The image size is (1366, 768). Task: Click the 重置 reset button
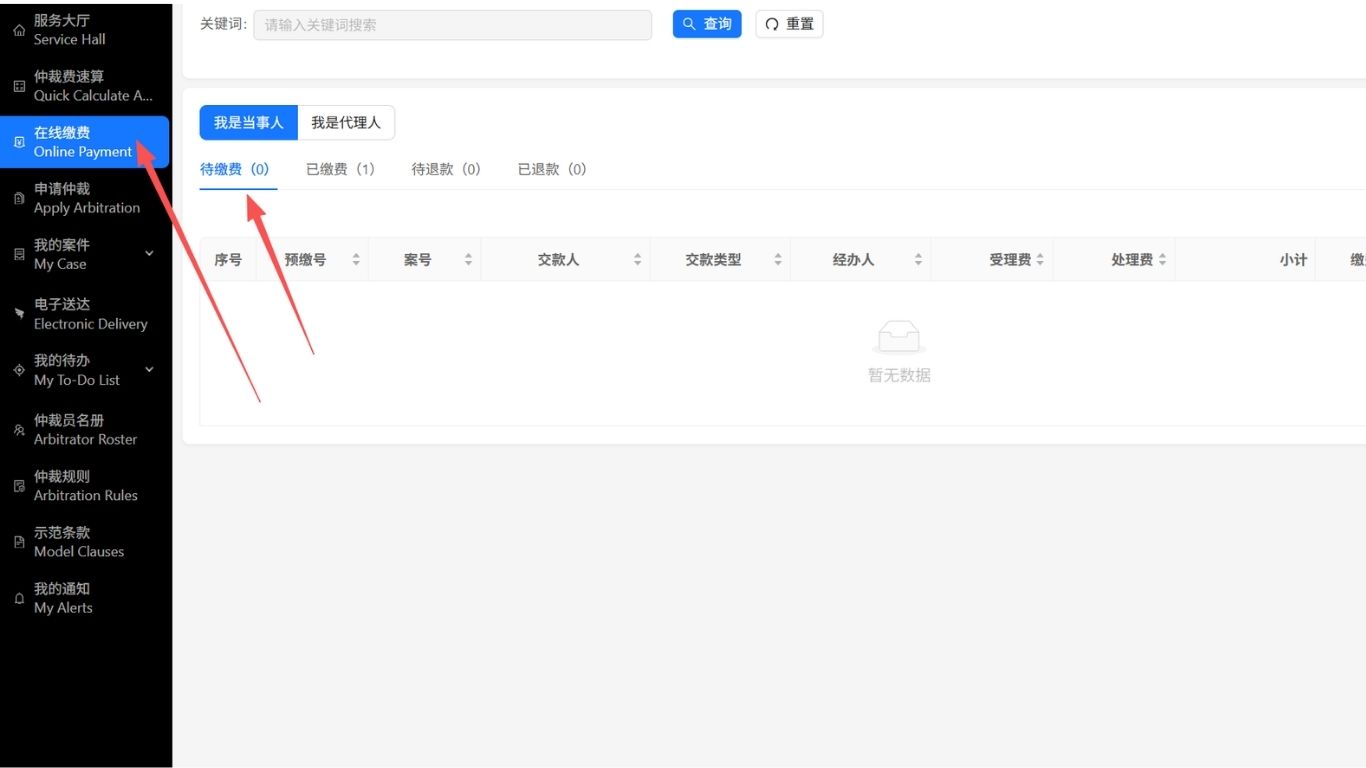[789, 24]
